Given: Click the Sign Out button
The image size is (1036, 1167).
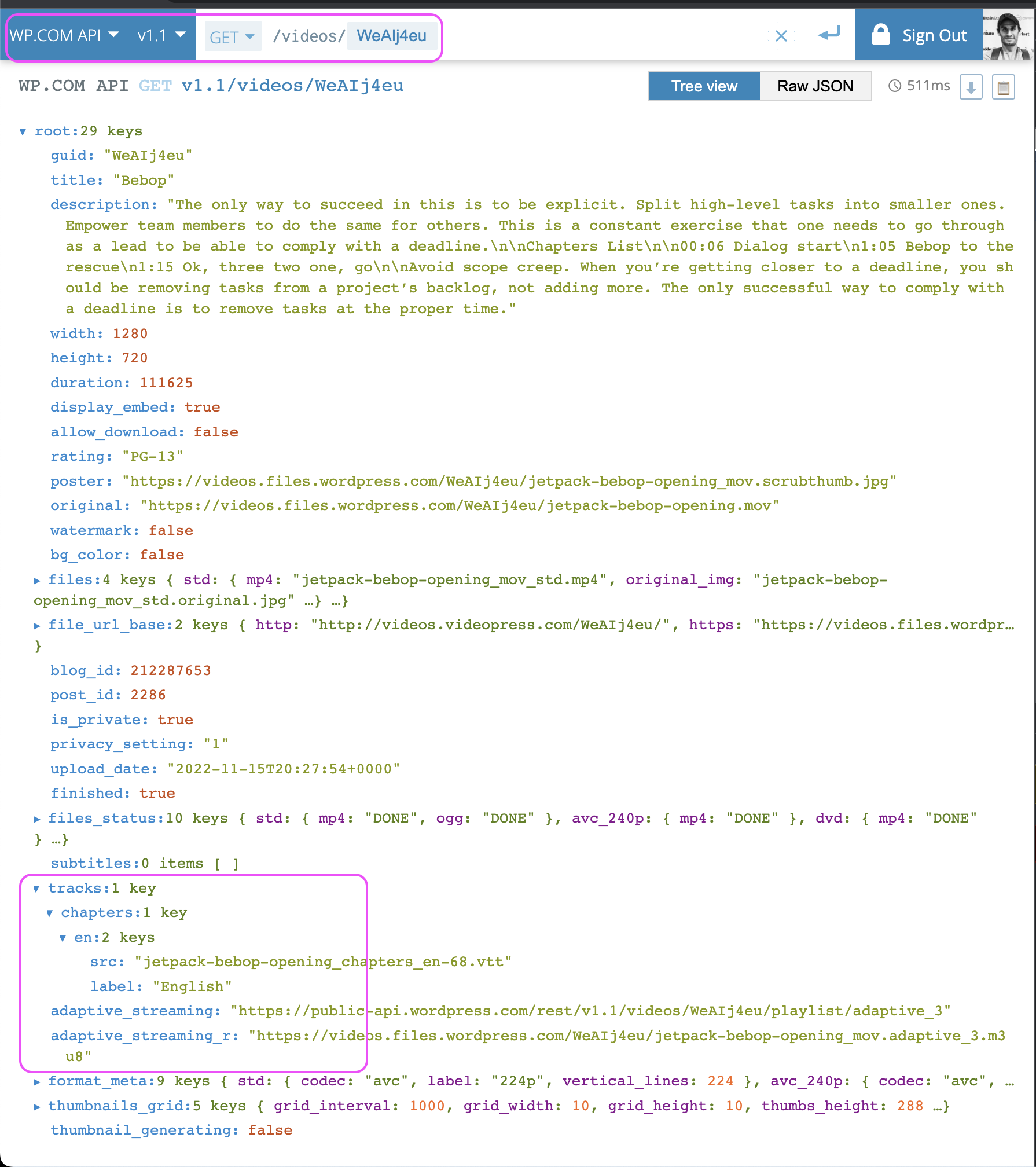Looking at the screenshot, I should (x=919, y=35).
